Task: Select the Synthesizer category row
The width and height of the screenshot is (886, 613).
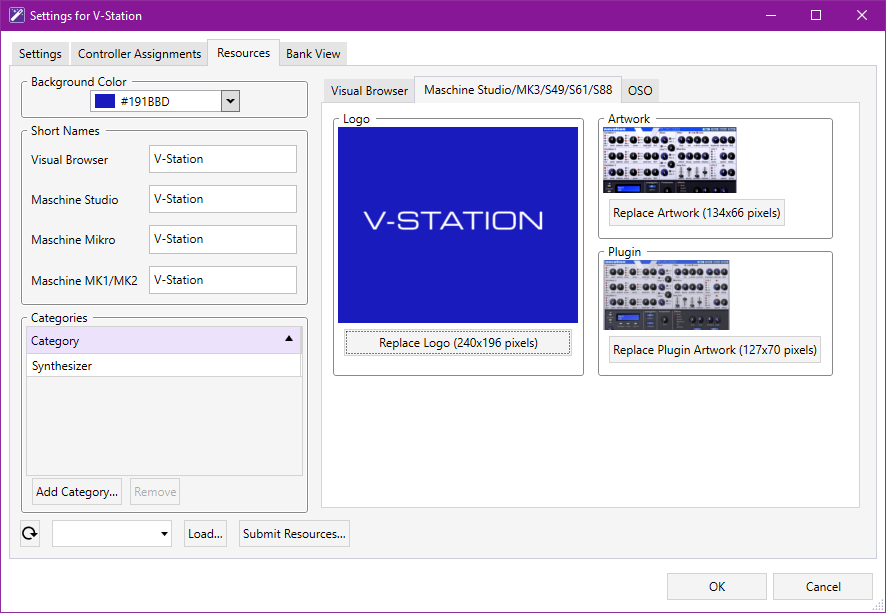Action: pos(163,366)
